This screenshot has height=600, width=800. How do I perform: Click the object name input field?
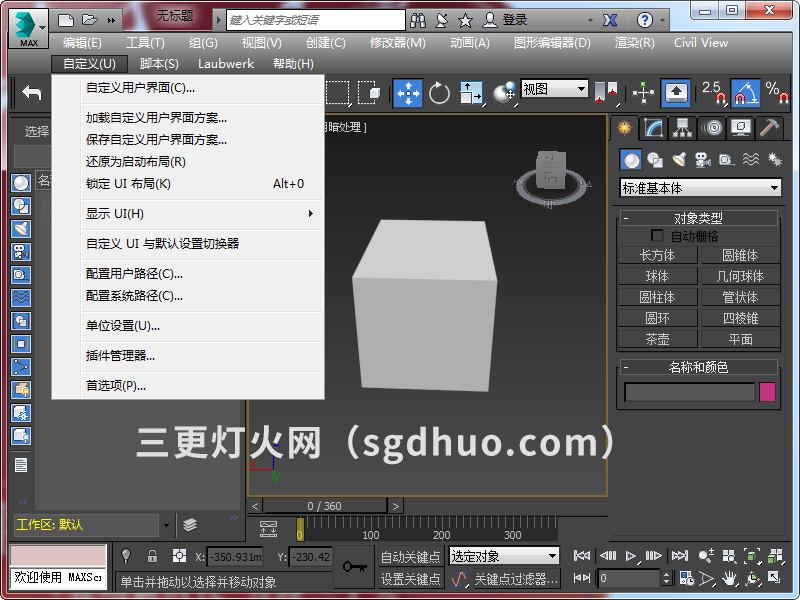point(689,392)
